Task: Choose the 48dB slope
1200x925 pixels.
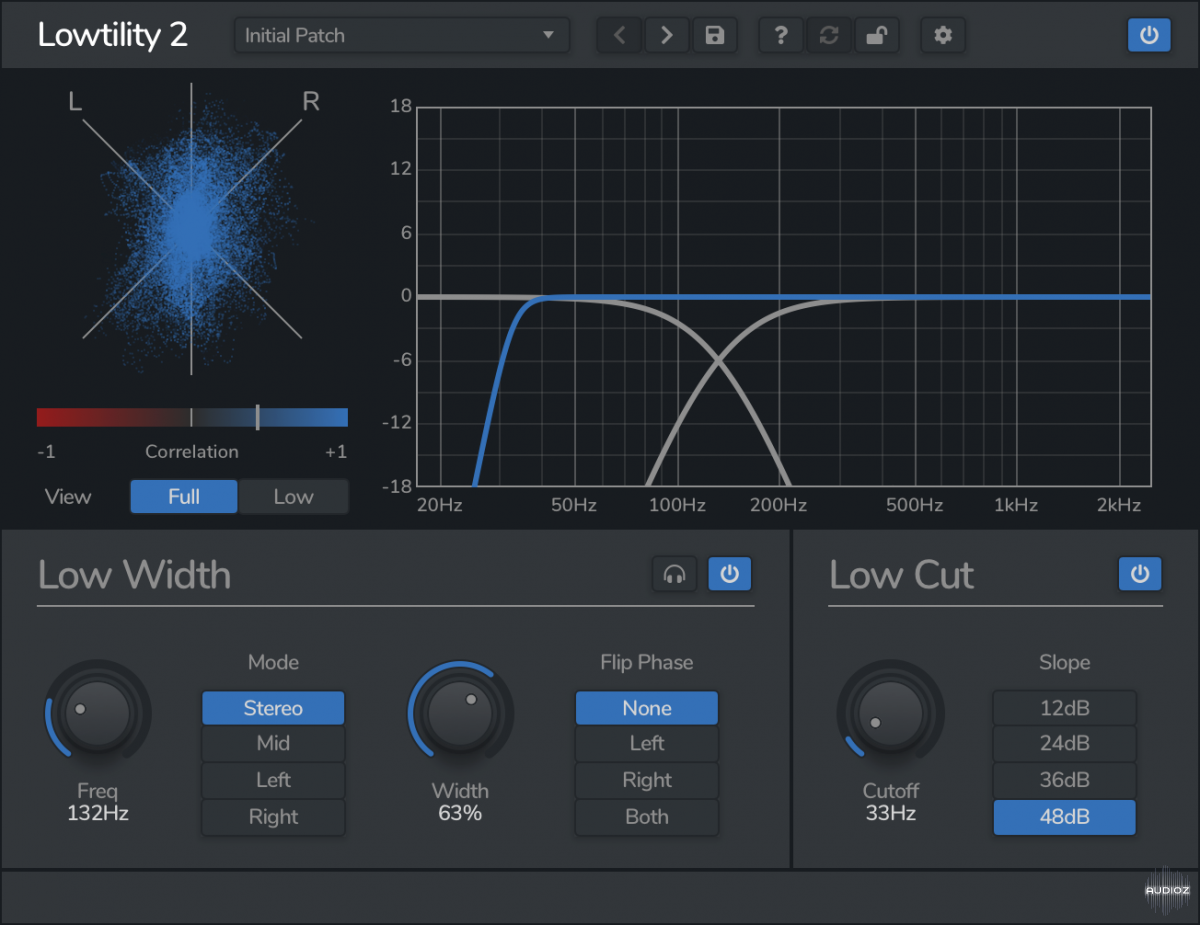Action: click(1064, 817)
